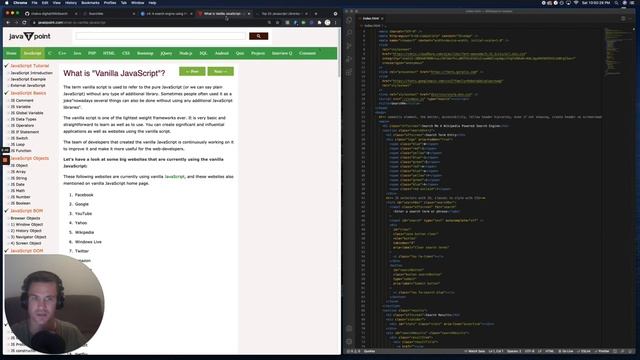Open the Home nav item
Image resolution: width=640 pixels, height=360 pixels.
pyautogui.click(x=11, y=53)
